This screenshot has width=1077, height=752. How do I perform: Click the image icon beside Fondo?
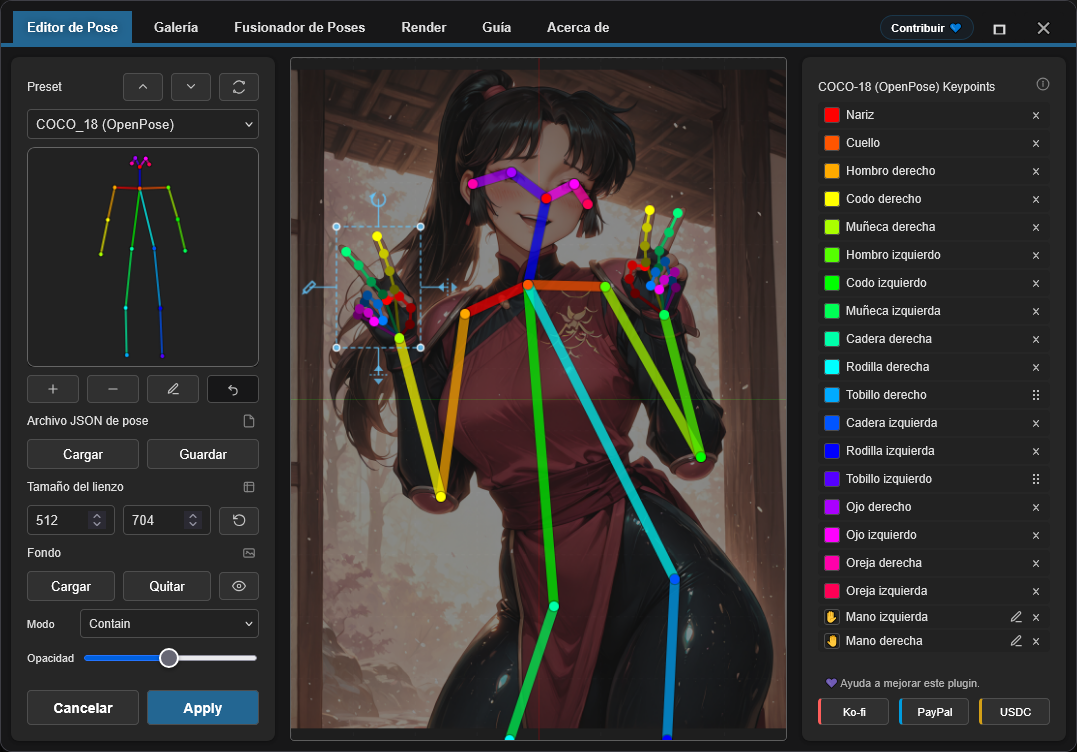[x=249, y=553]
